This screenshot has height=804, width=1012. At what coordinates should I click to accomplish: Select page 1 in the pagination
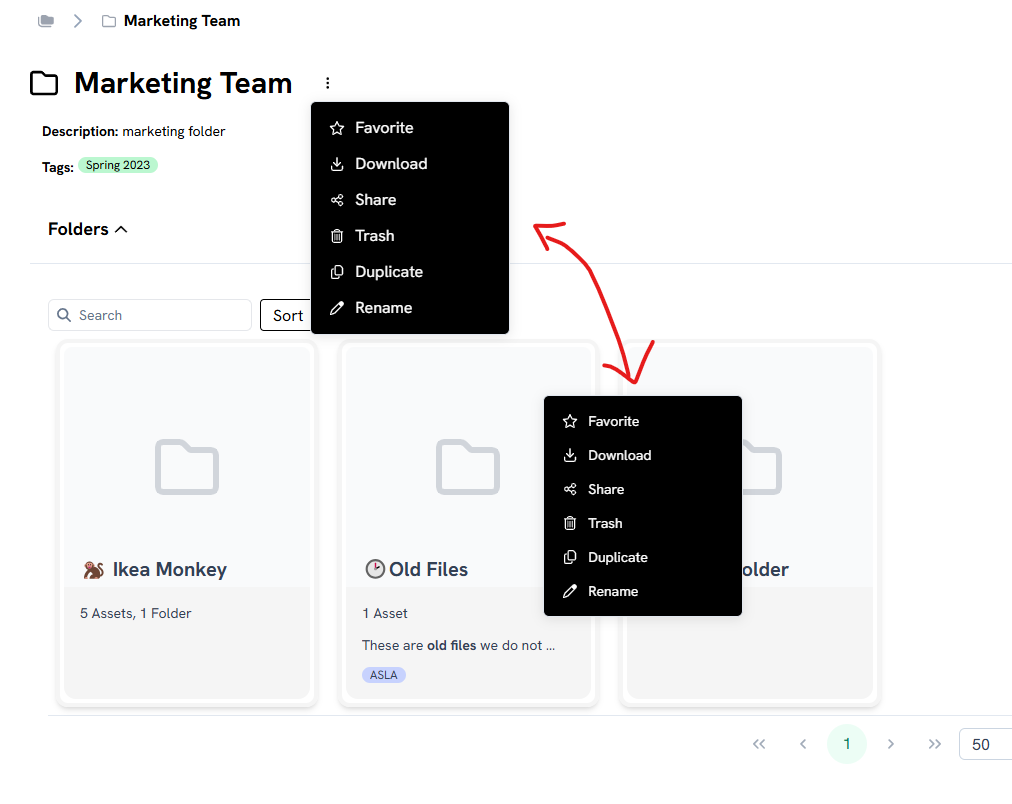click(847, 744)
